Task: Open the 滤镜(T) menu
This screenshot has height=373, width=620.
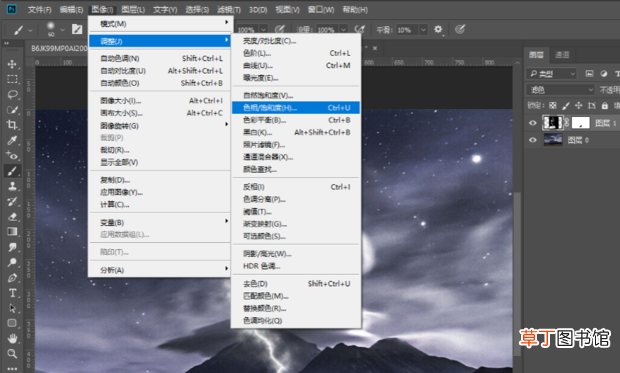Action: pos(229,9)
